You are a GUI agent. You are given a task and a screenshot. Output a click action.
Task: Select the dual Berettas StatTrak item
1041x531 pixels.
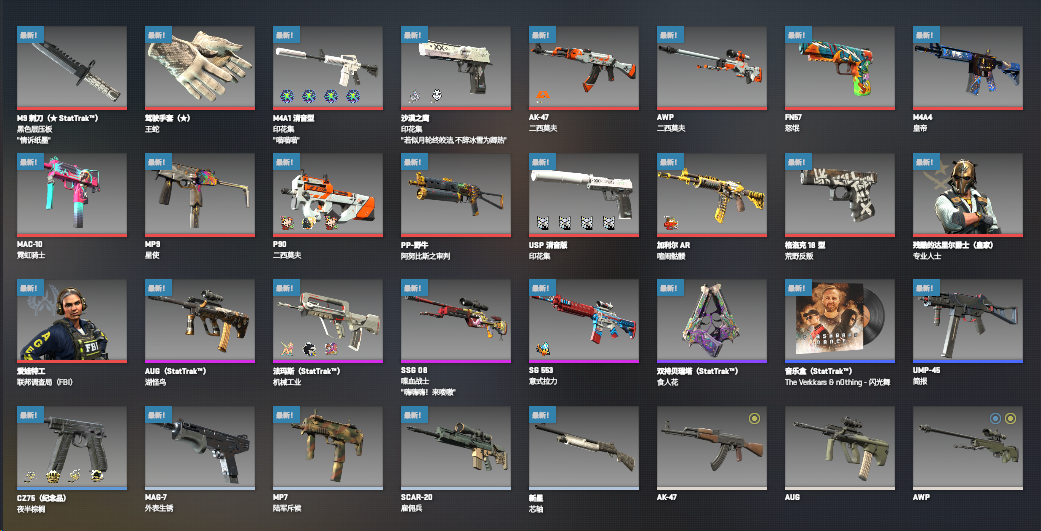pos(712,321)
